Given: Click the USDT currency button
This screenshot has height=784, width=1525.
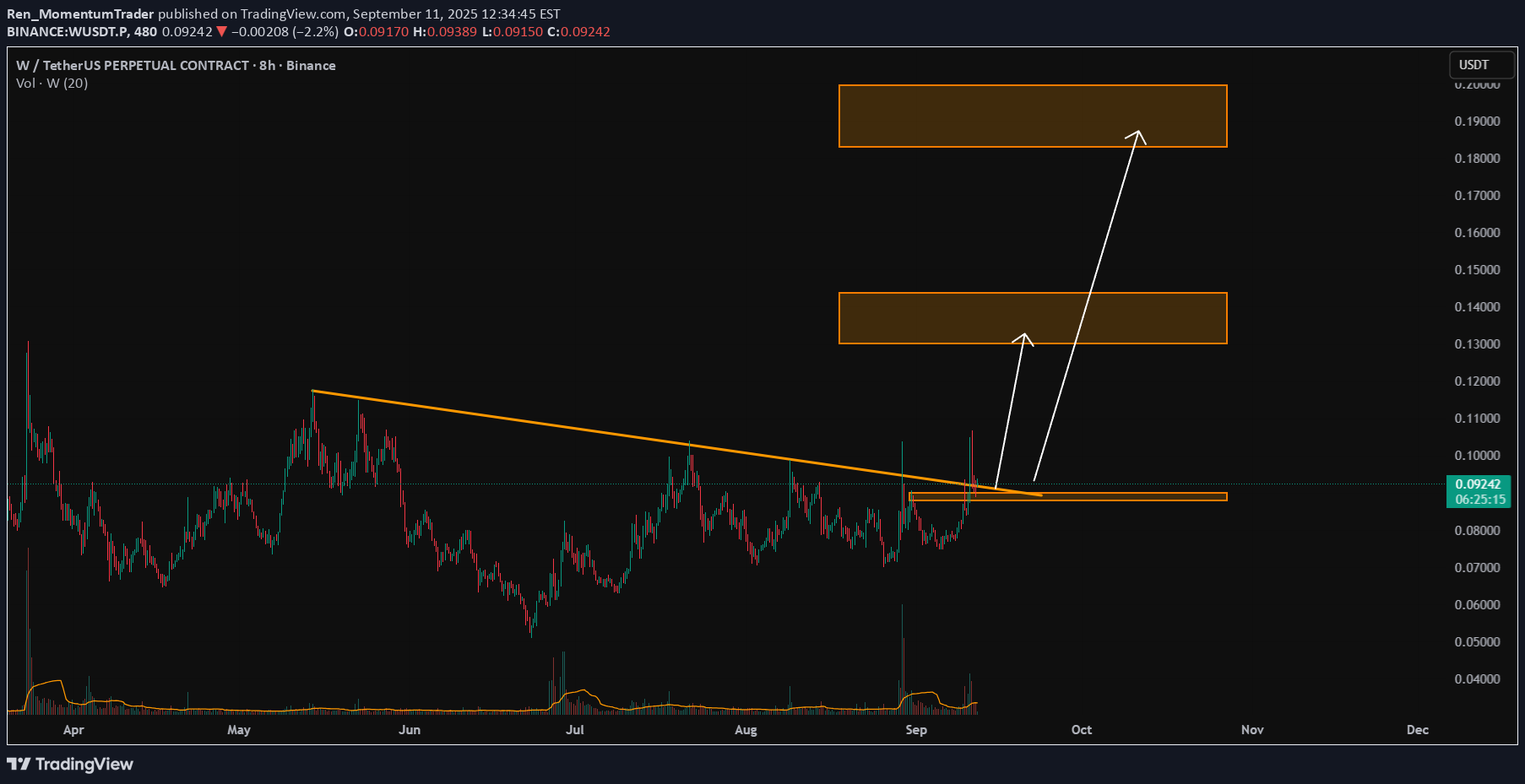Looking at the screenshot, I should (1481, 65).
